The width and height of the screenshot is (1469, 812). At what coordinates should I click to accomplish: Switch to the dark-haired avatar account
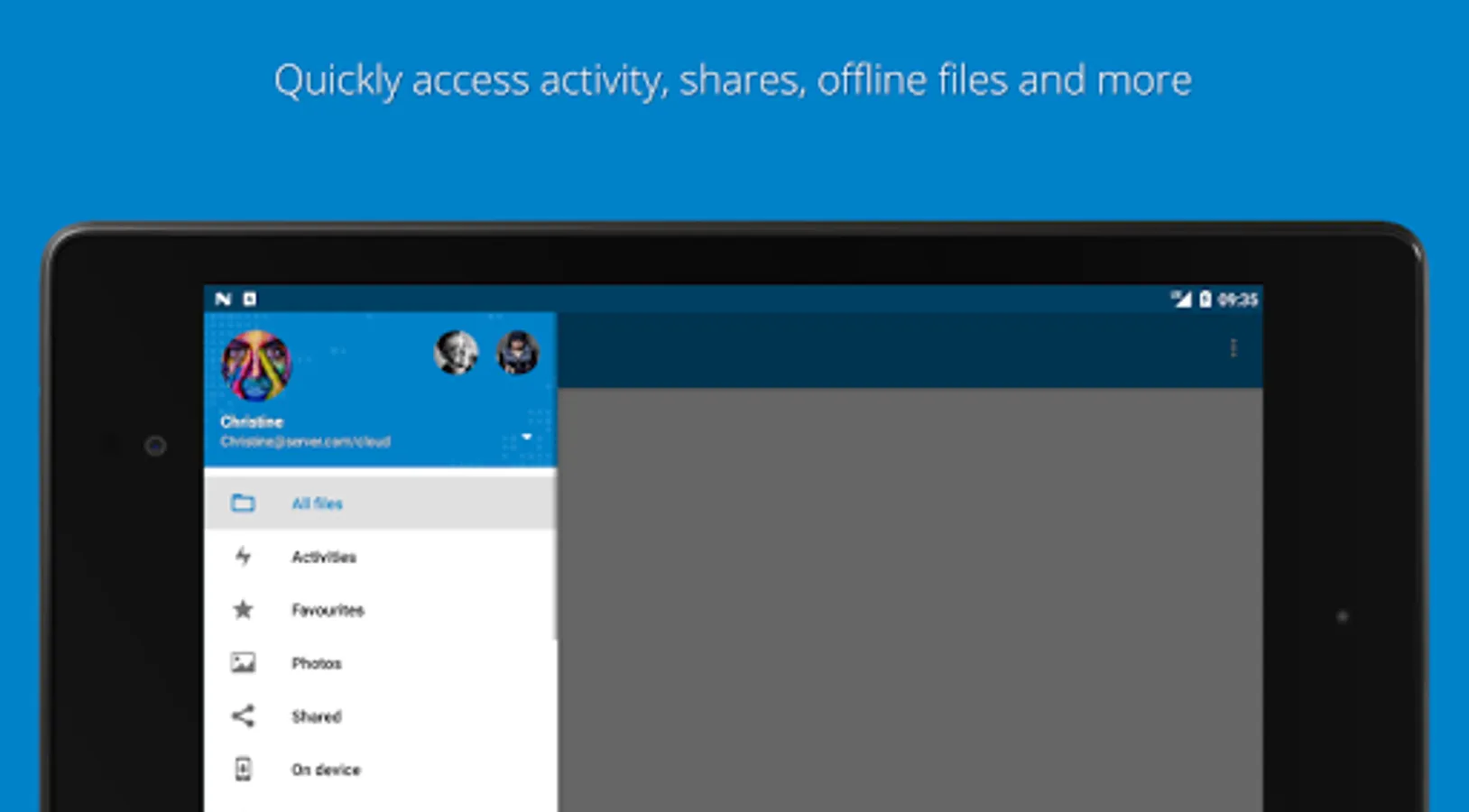[518, 352]
